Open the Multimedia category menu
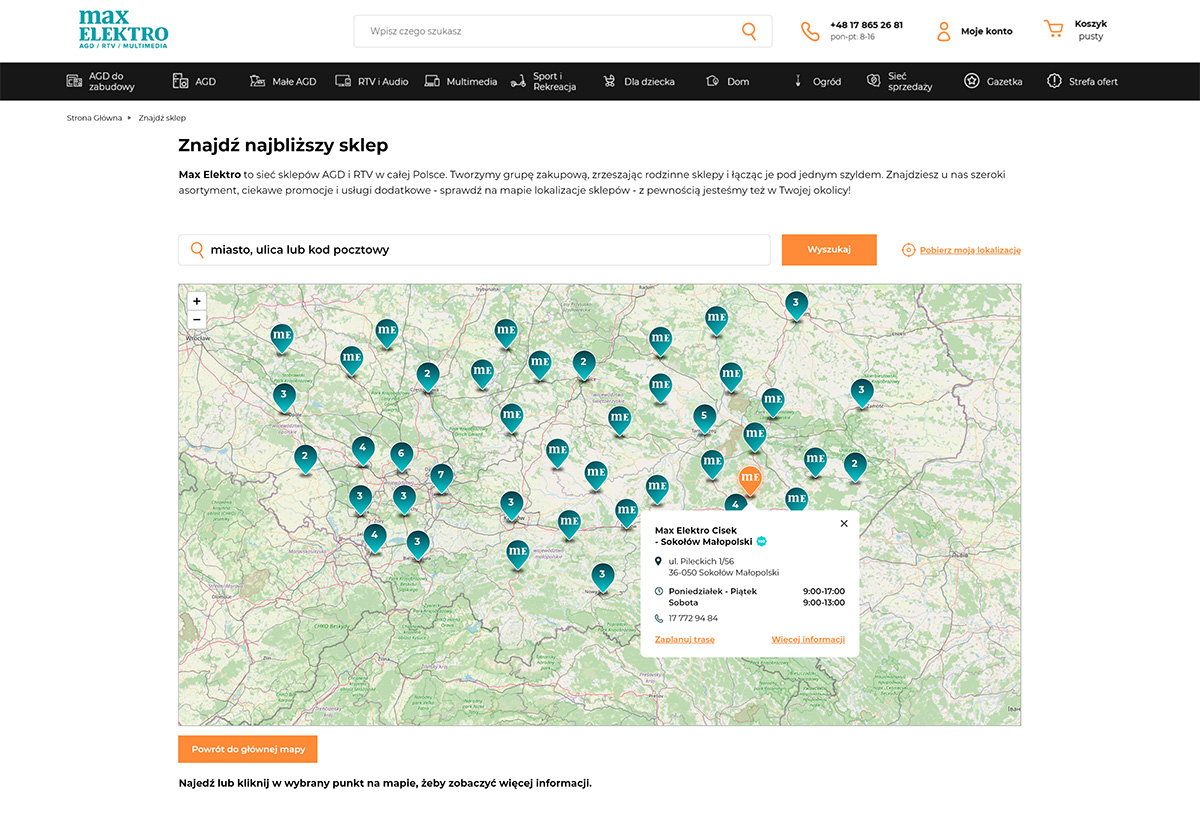This screenshot has width=1200, height=831. (x=461, y=81)
